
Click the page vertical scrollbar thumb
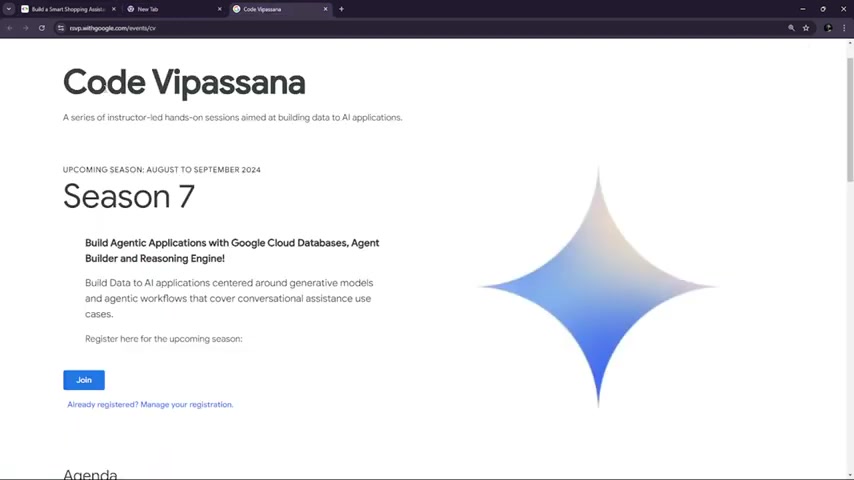[850, 120]
